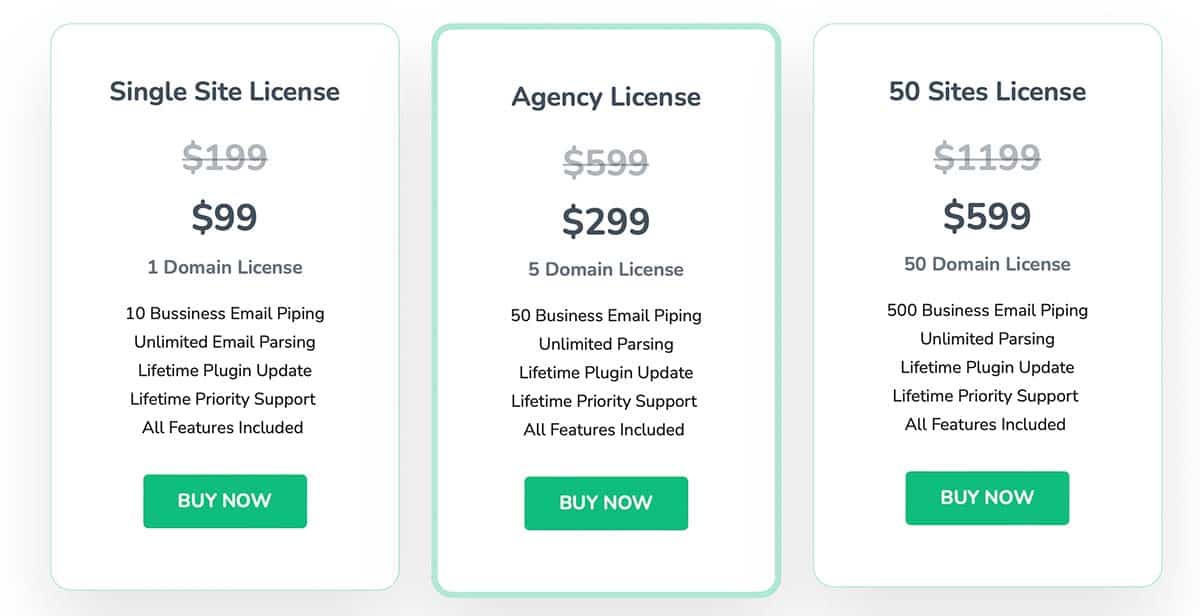The height and width of the screenshot is (616, 1200).
Task: Click Lifetime Priority Support in Agency card
Action: pyautogui.click(x=604, y=401)
